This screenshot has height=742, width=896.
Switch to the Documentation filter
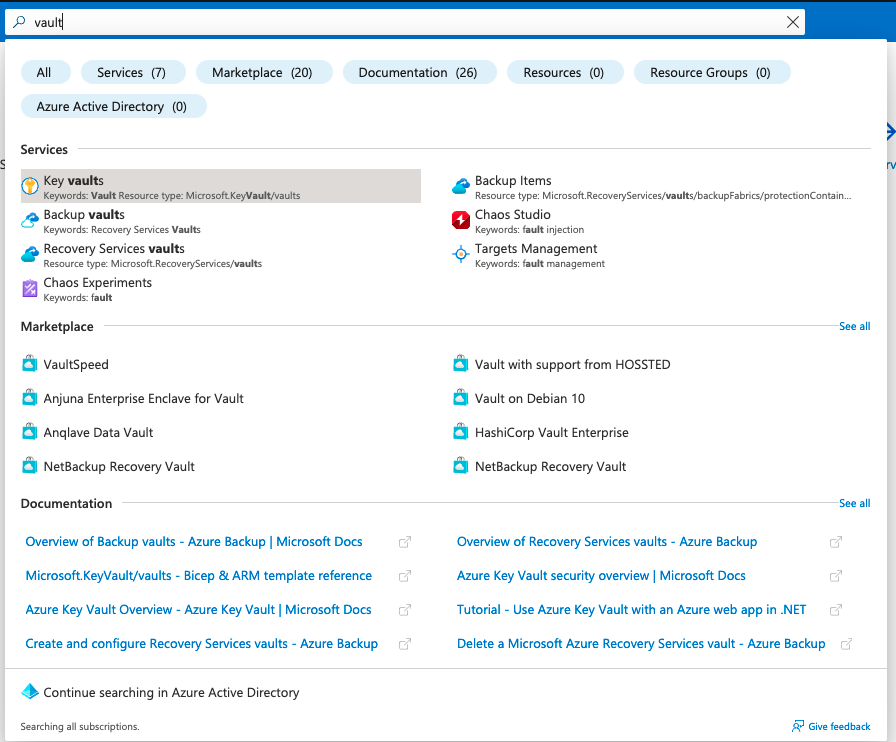[419, 72]
